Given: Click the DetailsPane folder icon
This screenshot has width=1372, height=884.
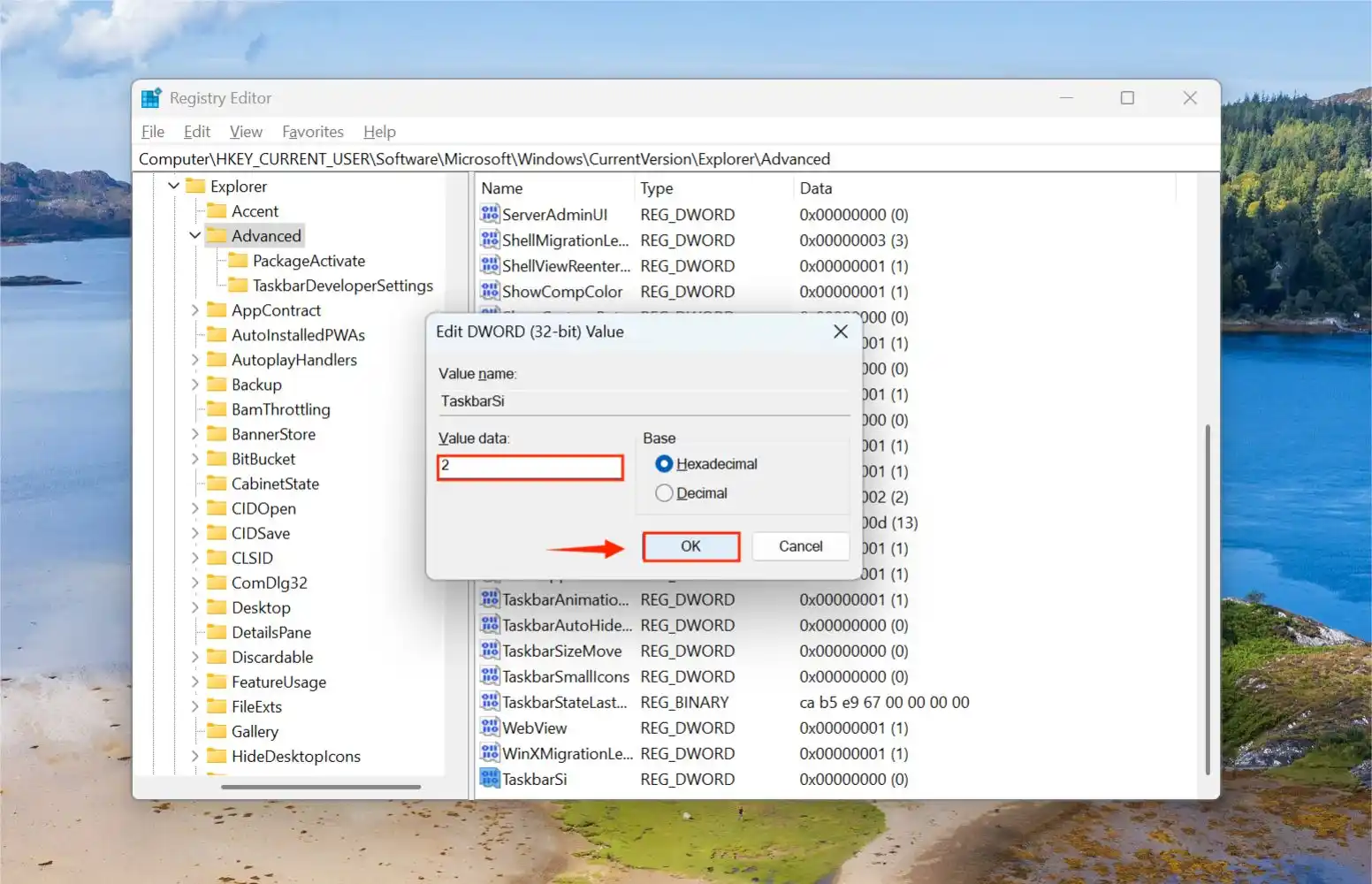Looking at the screenshot, I should click(x=217, y=631).
